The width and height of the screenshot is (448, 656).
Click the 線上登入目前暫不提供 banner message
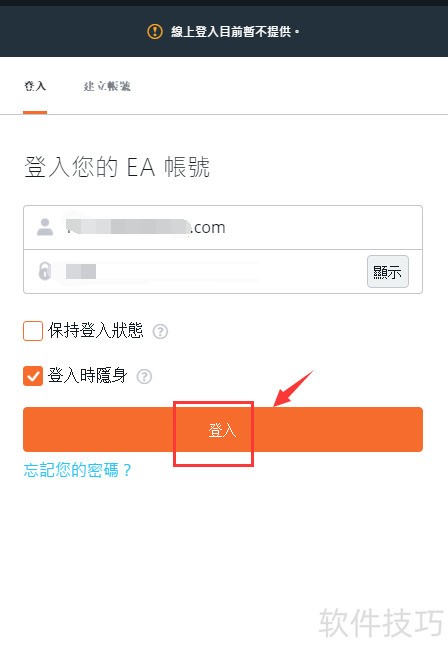235,31
